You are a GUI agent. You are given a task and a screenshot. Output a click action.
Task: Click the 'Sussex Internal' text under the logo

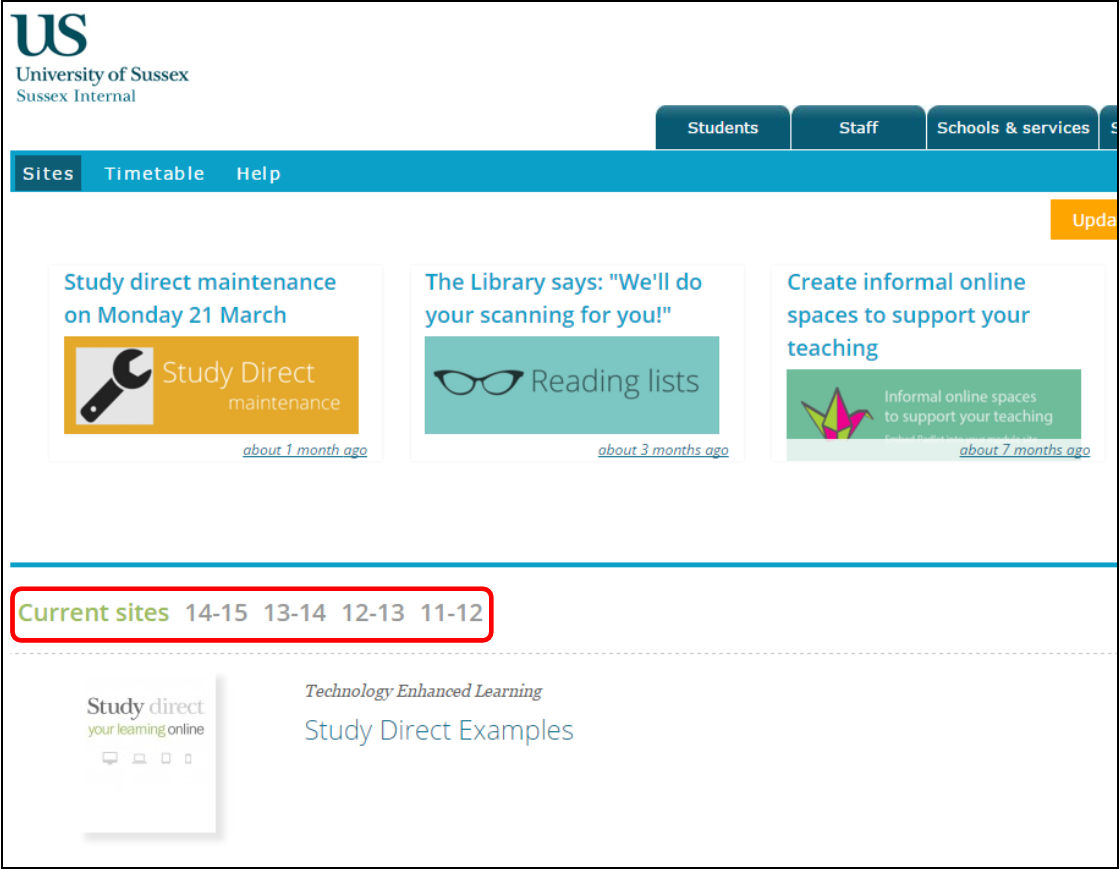coord(76,96)
